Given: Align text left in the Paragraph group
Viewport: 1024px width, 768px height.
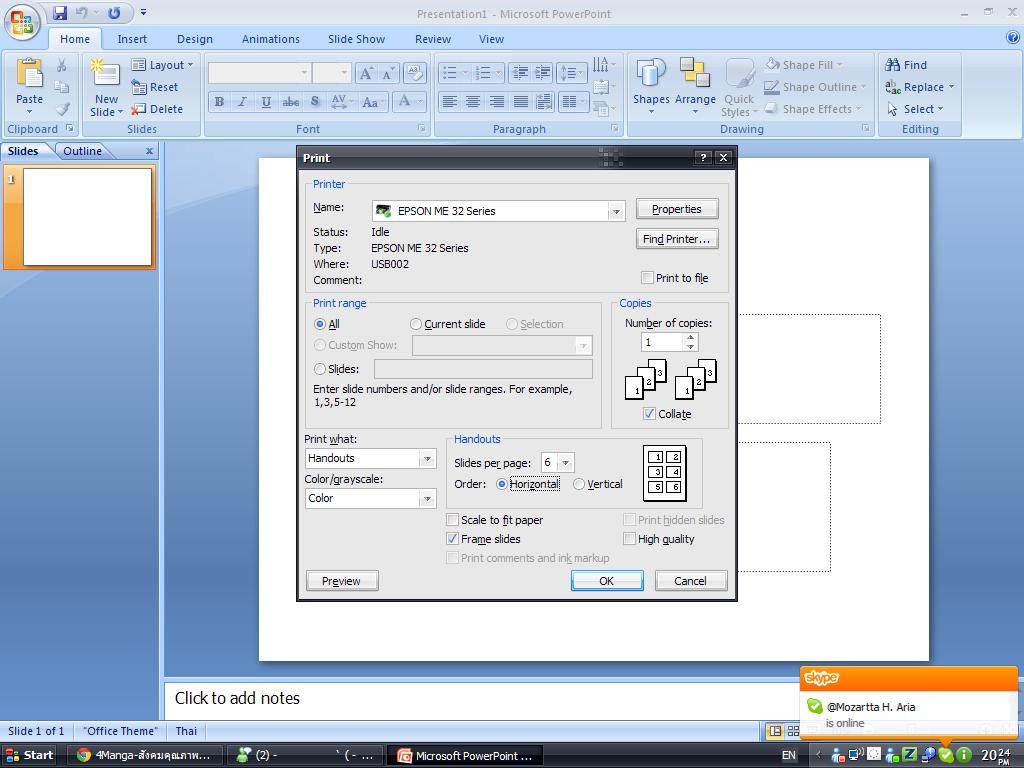Looking at the screenshot, I should tap(449, 102).
